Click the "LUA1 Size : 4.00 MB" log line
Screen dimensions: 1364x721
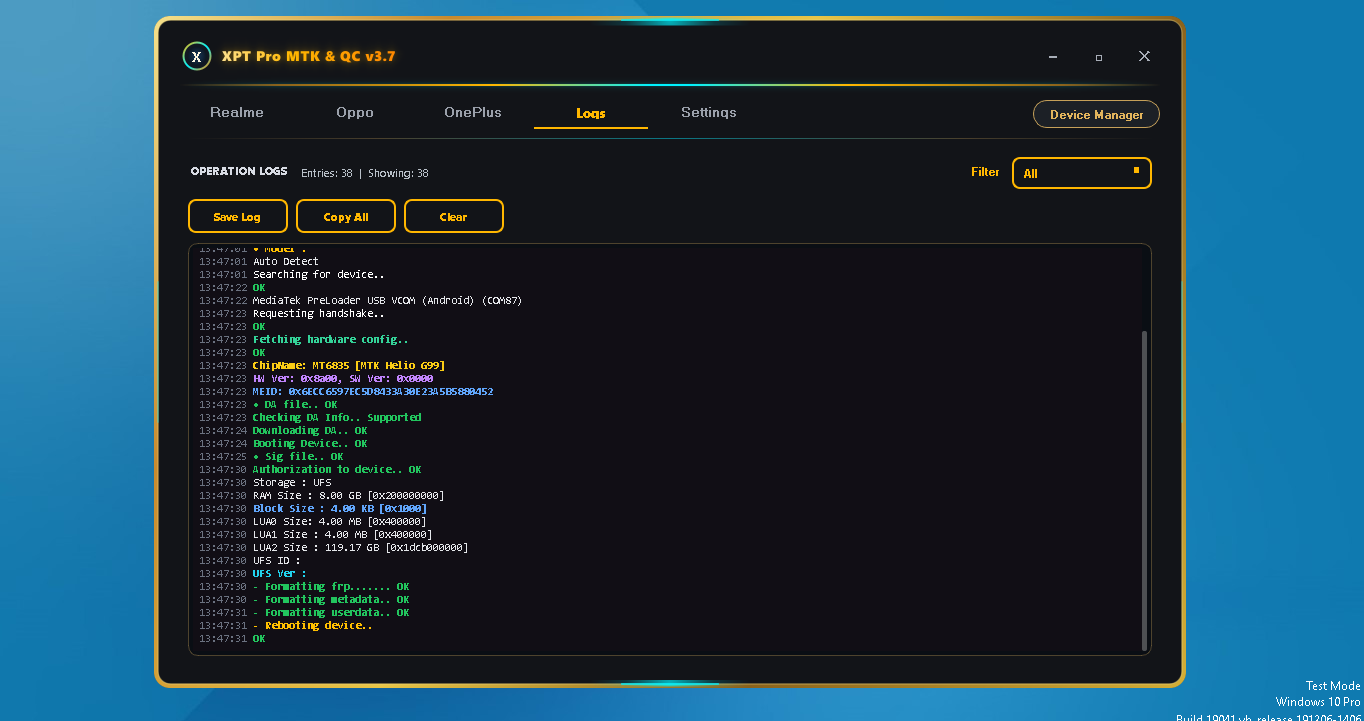343,535
